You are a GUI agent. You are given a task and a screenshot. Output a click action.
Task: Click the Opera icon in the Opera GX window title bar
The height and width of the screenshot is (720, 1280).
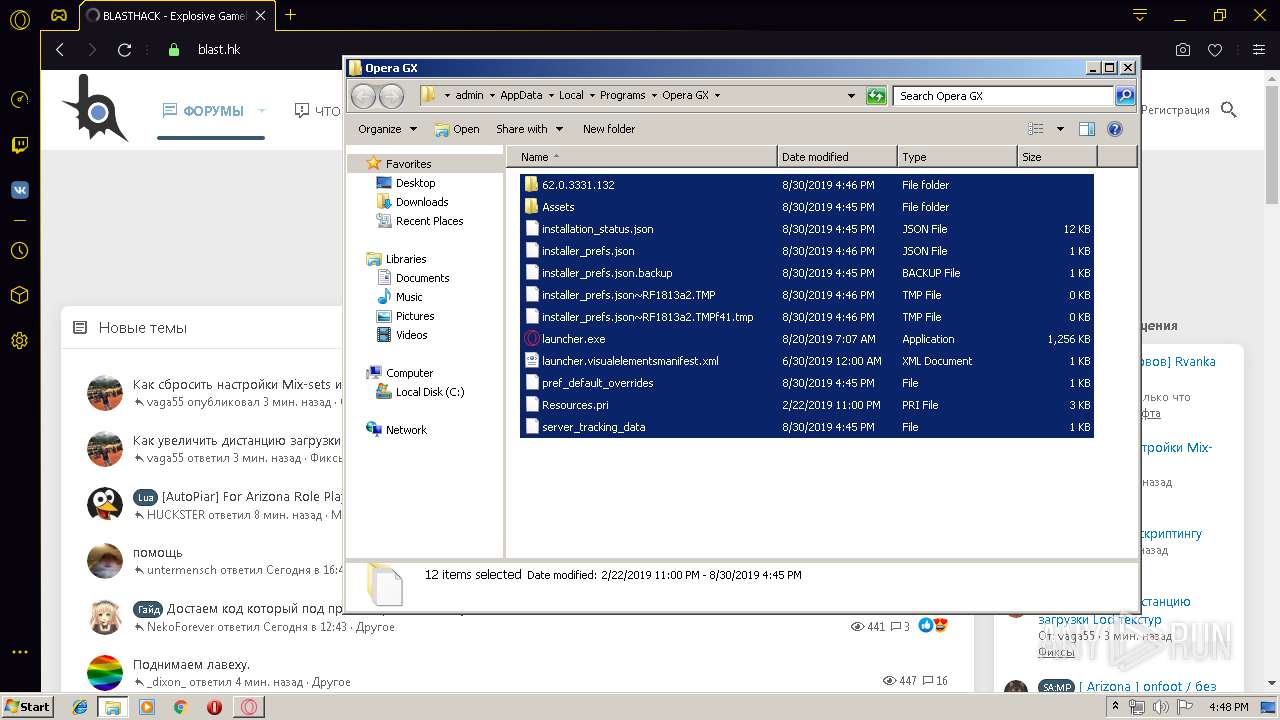[x=355, y=68]
